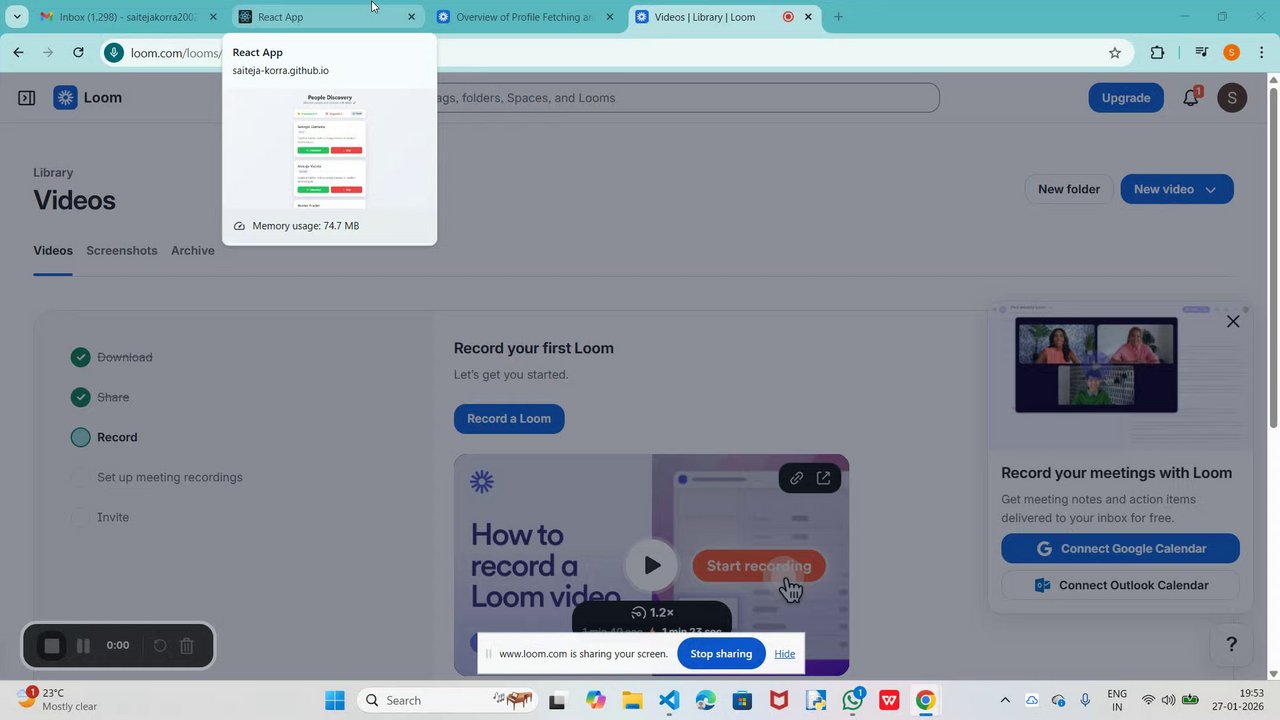Viewport: 1280px width, 720px height.
Task: Bookmark this page with the star icon
Action: coord(1115,53)
